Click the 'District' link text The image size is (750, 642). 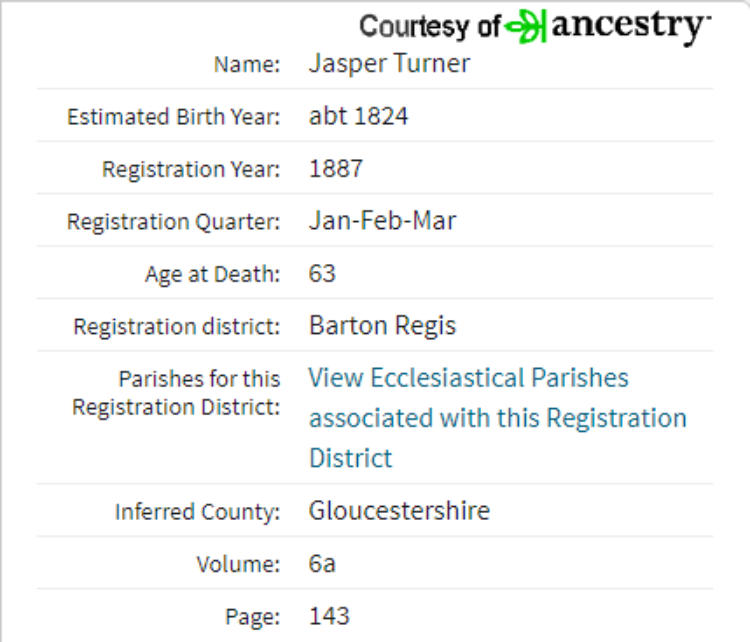351,458
